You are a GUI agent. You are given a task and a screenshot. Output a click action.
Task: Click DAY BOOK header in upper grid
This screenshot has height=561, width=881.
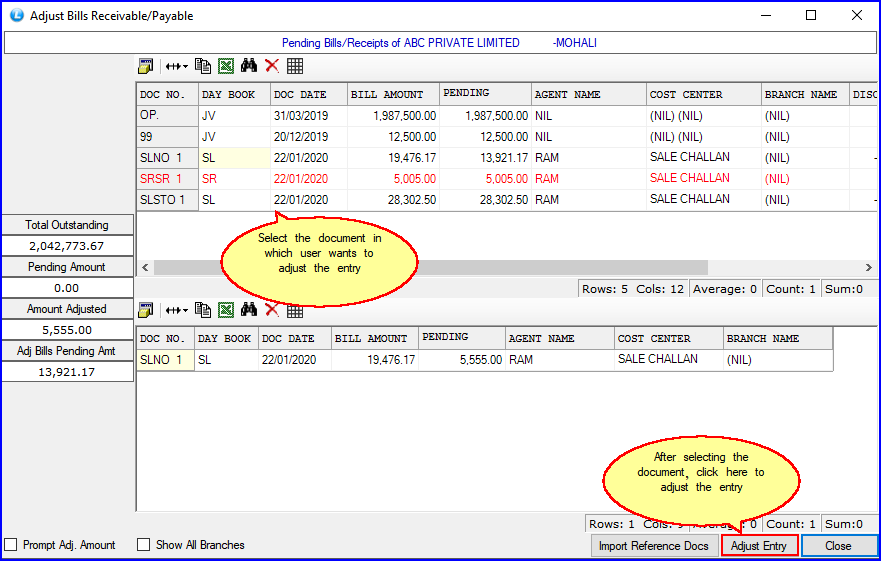[234, 94]
